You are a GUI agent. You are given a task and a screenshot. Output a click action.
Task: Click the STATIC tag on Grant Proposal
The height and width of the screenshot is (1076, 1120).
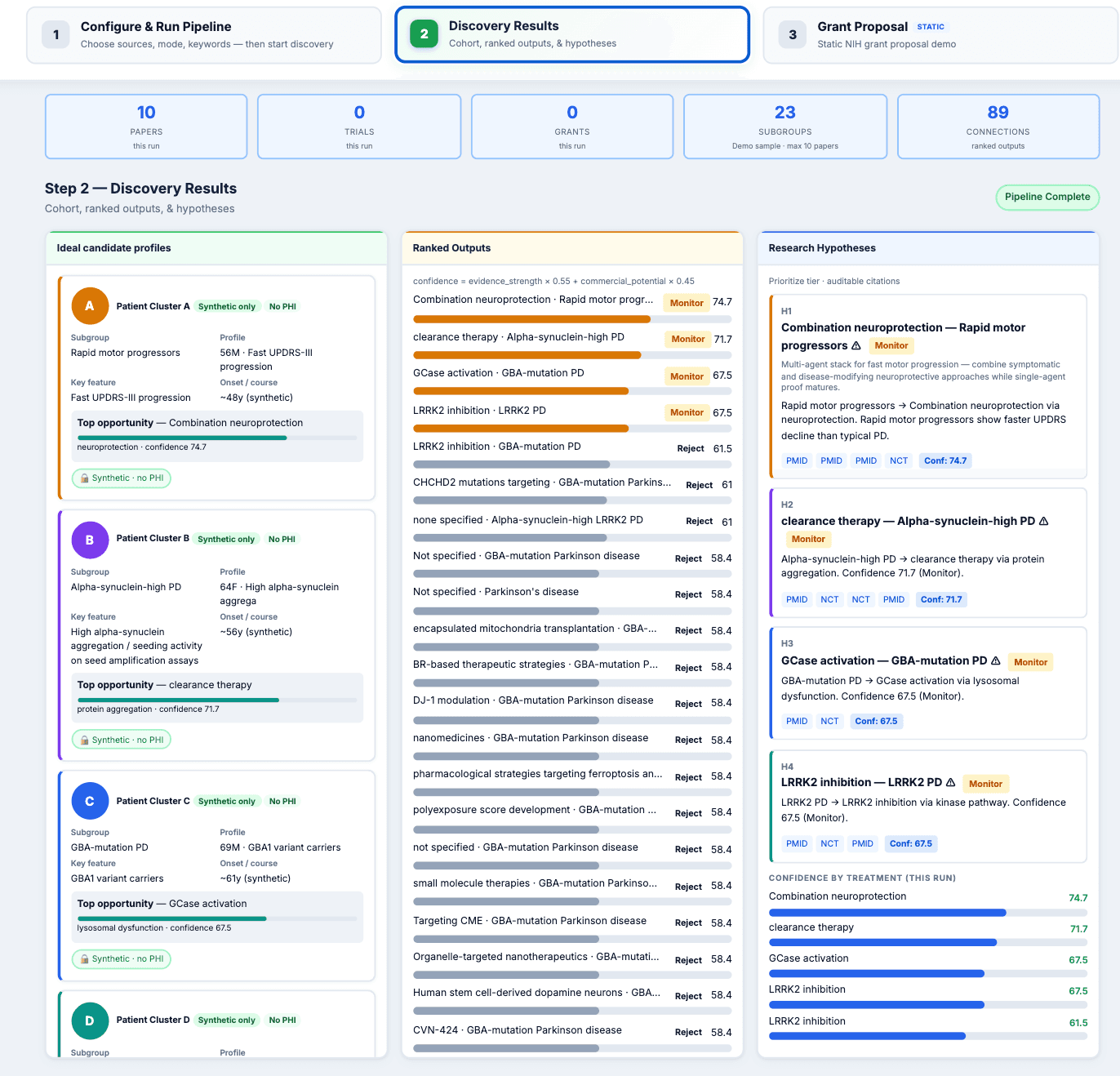tap(931, 27)
